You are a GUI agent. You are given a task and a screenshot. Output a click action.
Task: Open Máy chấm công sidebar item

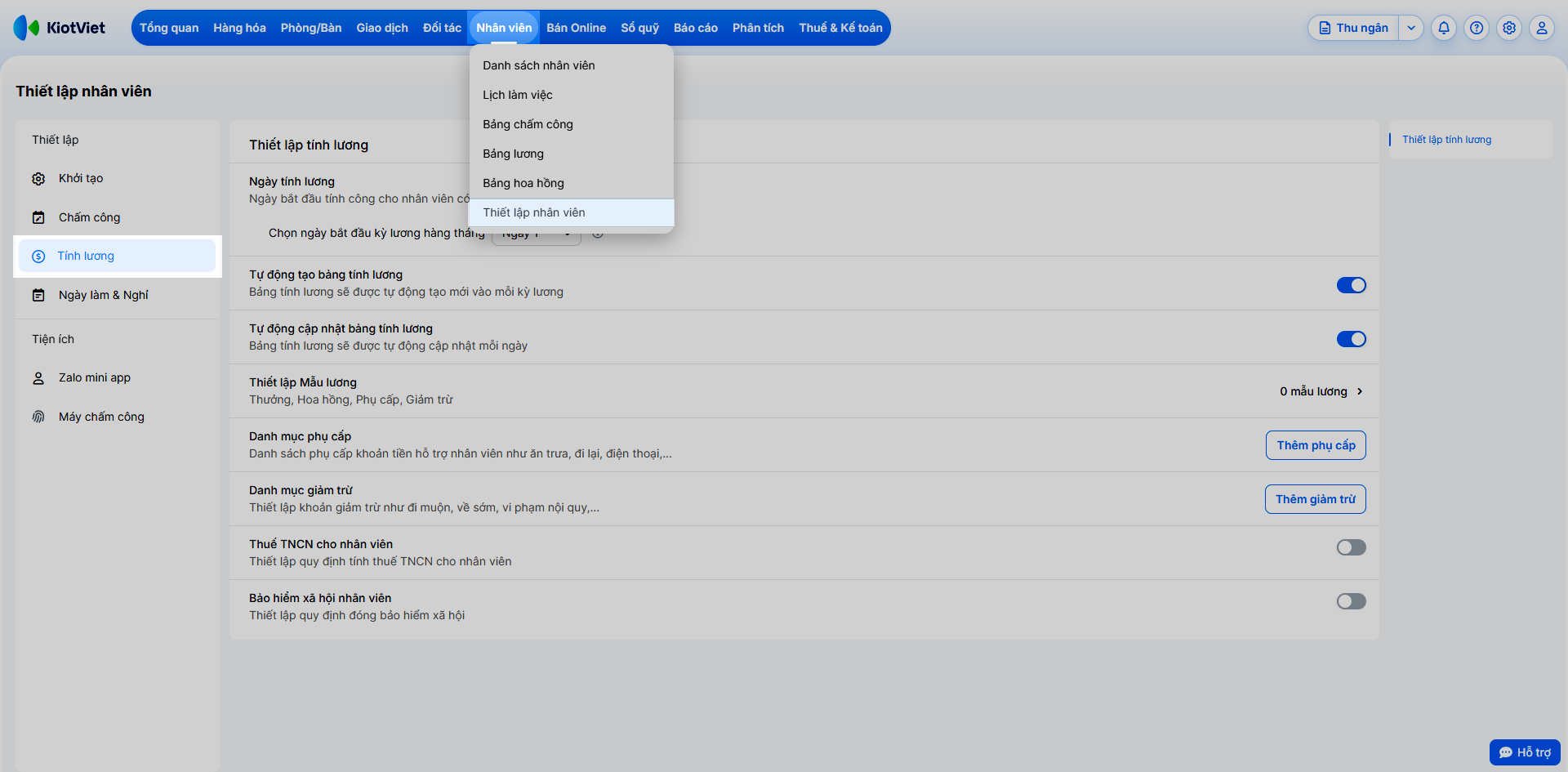(x=118, y=417)
